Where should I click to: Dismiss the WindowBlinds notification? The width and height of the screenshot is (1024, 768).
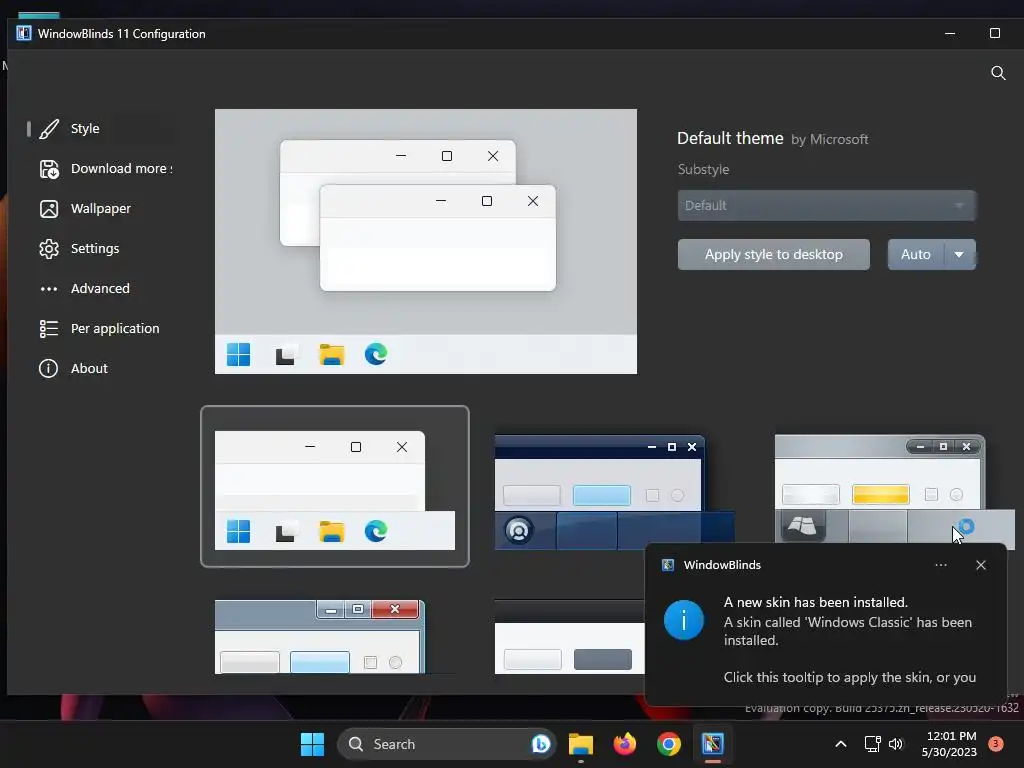coord(981,565)
